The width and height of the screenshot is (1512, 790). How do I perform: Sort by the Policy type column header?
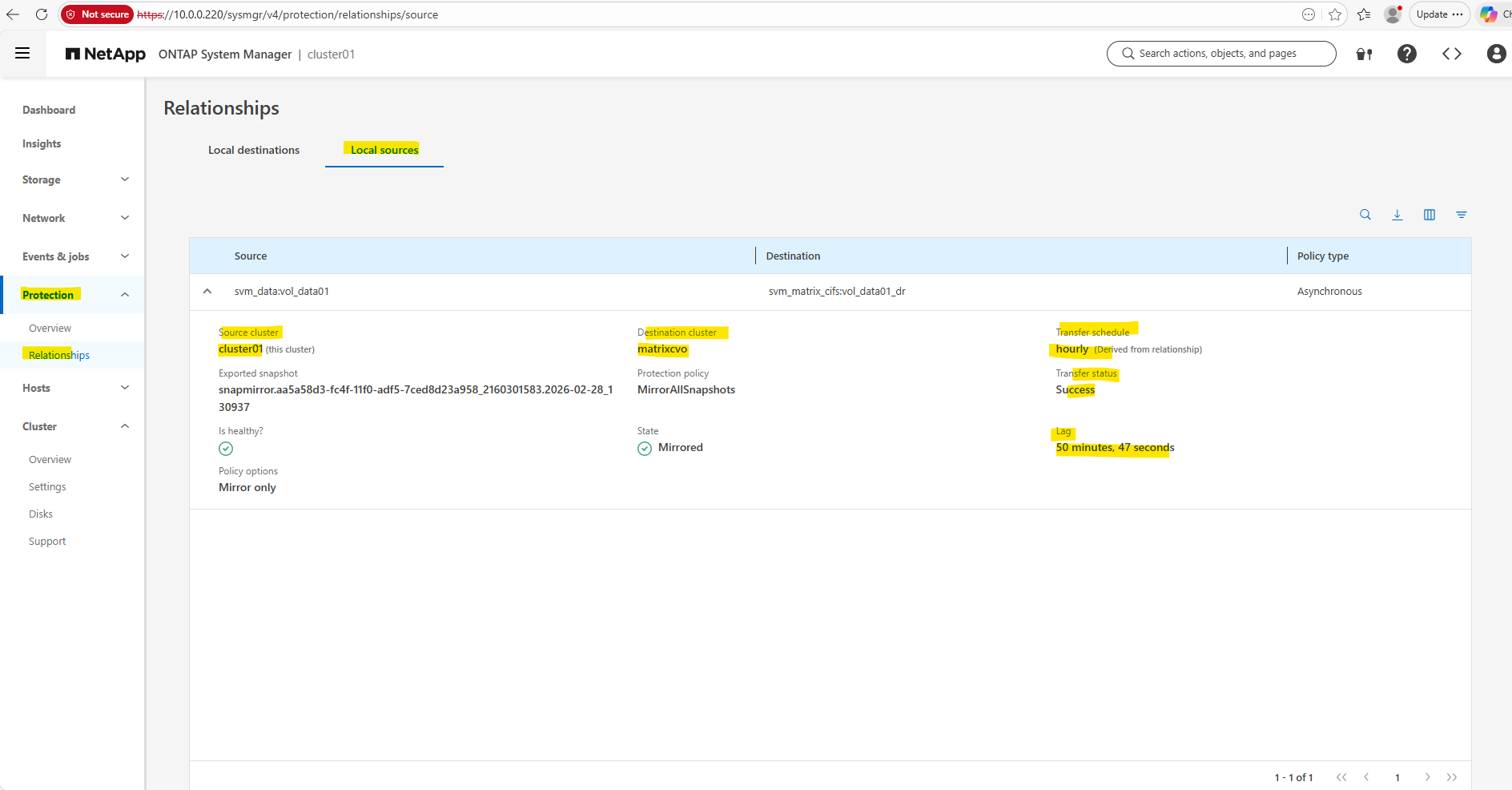1323,256
